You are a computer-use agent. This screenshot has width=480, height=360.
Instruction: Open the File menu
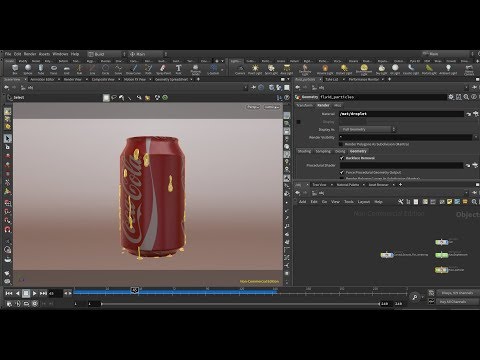tap(8, 54)
